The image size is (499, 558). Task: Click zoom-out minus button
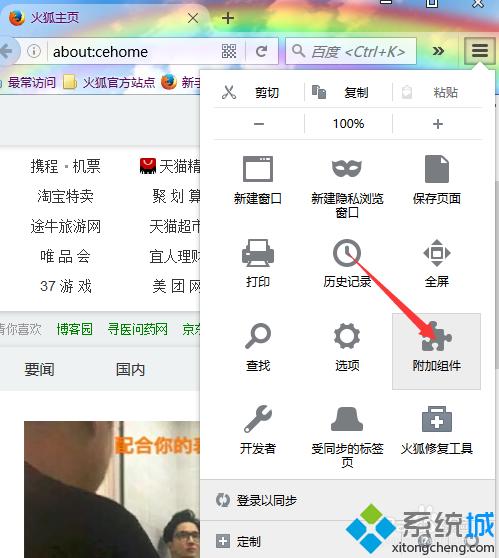[x=259, y=124]
